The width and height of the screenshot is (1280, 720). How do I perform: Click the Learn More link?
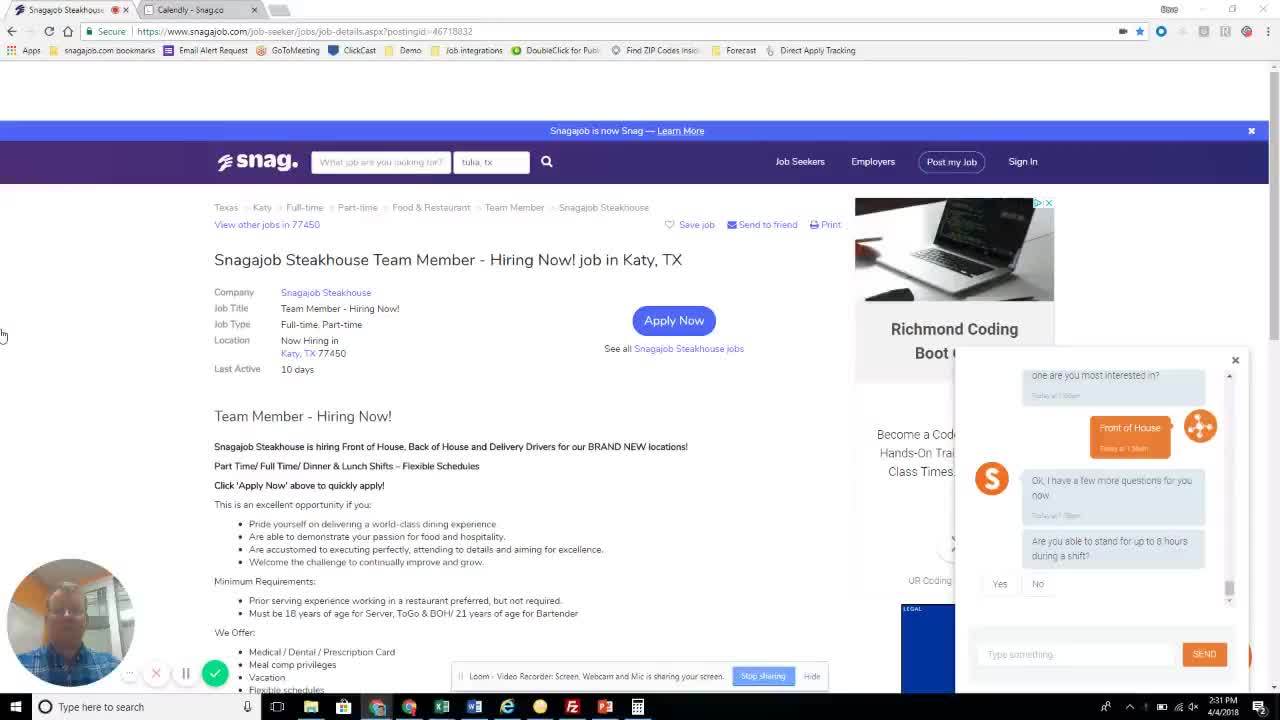(681, 131)
